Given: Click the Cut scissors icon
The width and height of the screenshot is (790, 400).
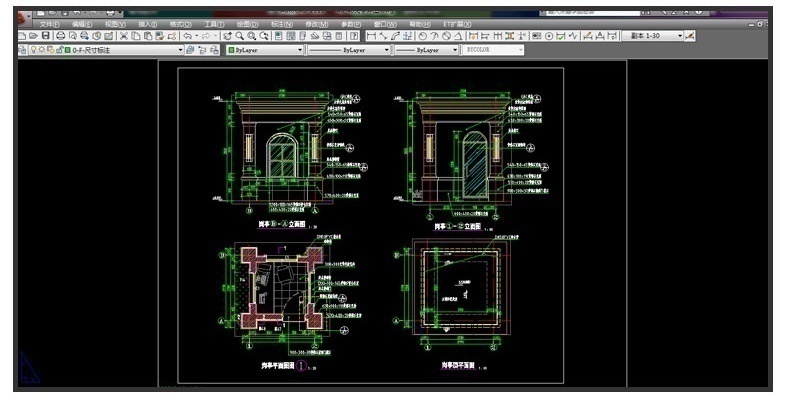Looking at the screenshot, I should 124,36.
